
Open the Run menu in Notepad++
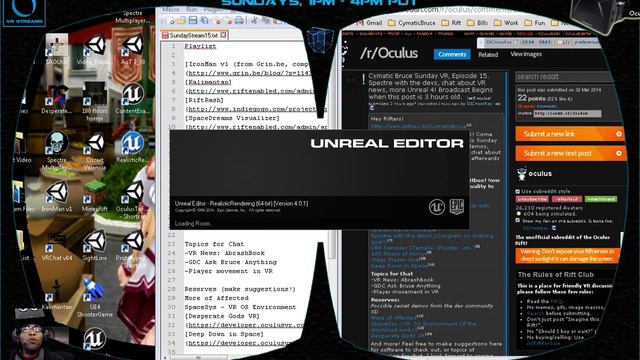[x=192, y=9]
